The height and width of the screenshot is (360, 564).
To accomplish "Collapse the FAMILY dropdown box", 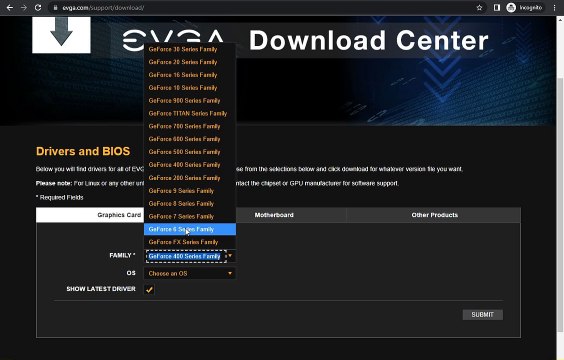I will pos(190,256).
